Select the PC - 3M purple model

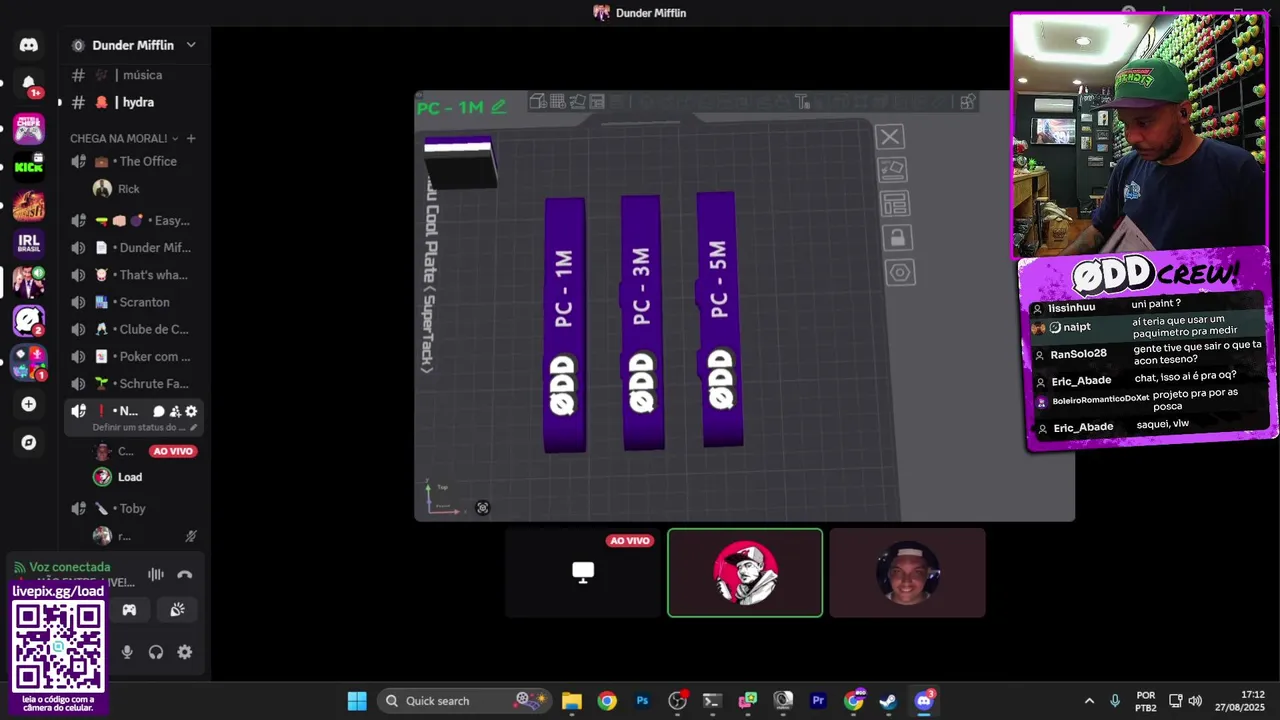point(642,322)
